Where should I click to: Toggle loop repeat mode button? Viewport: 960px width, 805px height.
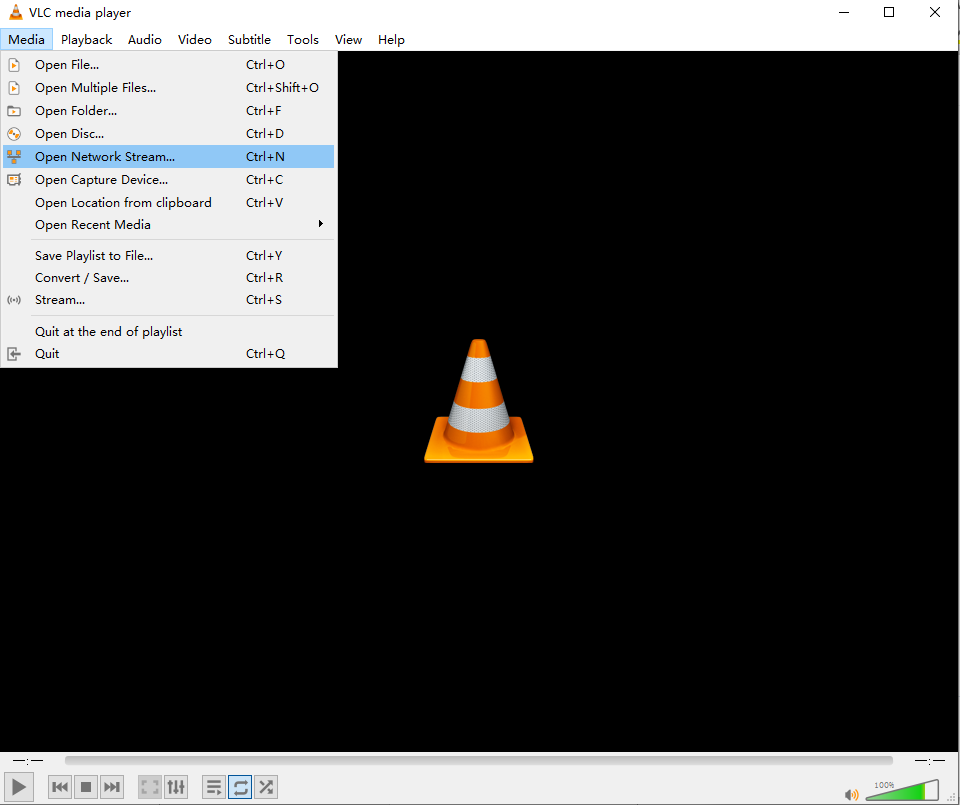pos(240,787)
